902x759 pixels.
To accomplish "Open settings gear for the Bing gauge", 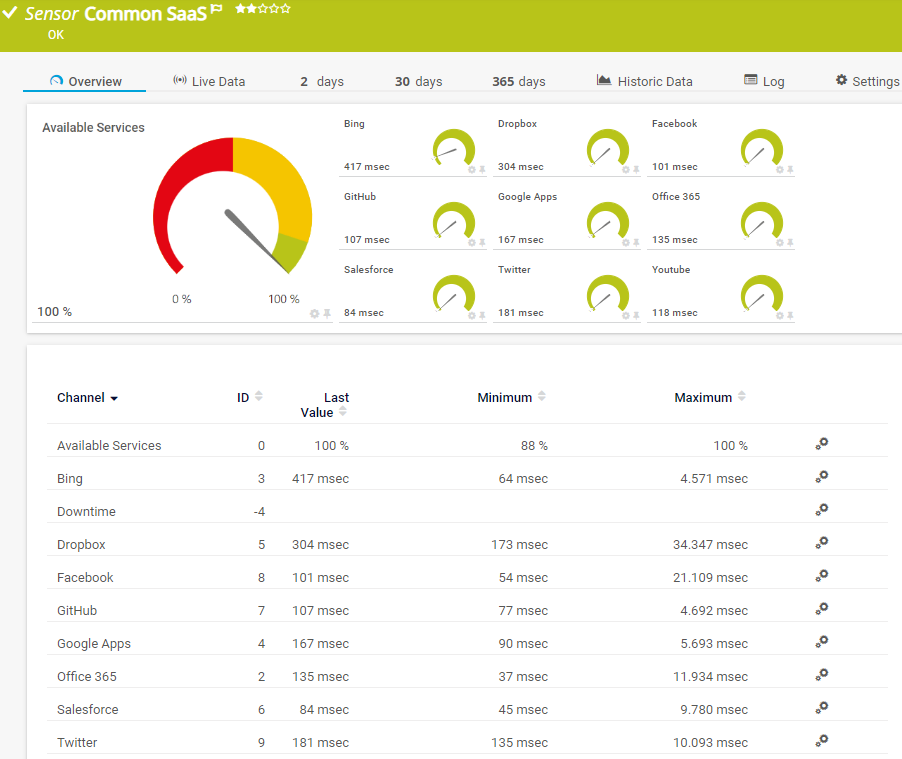I will tap(472, 170).
